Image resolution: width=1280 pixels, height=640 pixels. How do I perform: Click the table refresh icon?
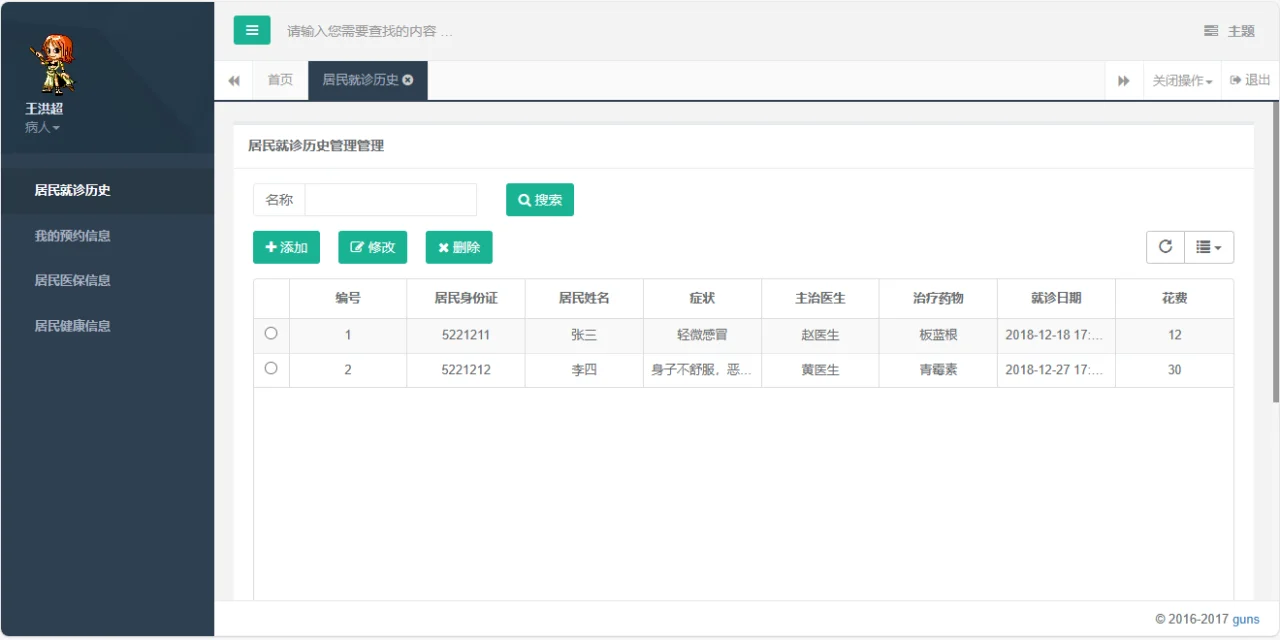[1165, 247]
